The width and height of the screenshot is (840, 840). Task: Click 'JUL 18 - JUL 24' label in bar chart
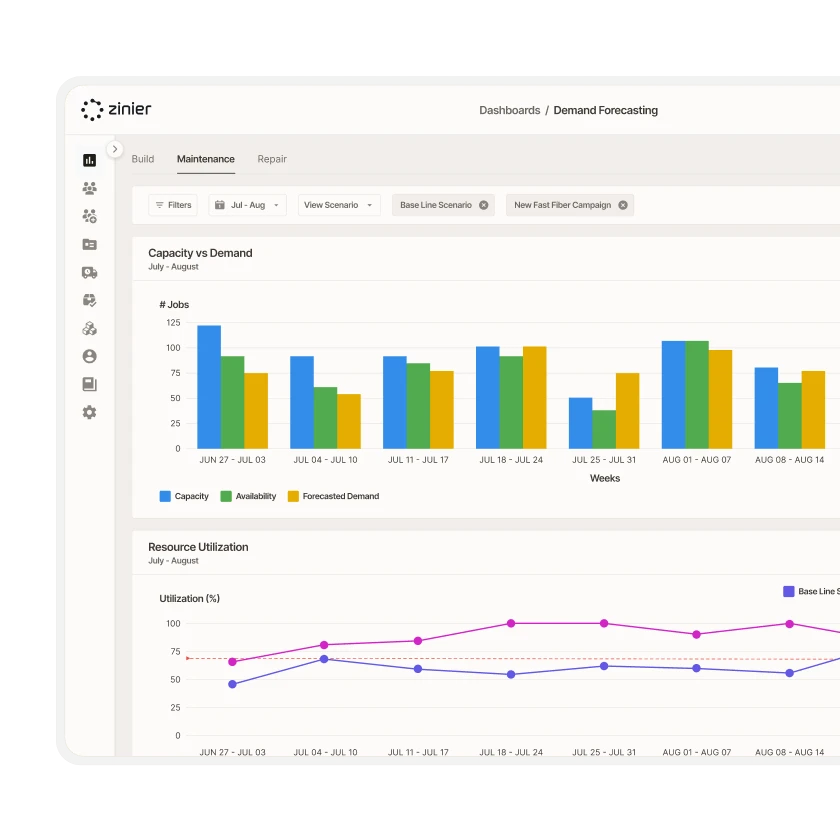(x=511, y=460)
